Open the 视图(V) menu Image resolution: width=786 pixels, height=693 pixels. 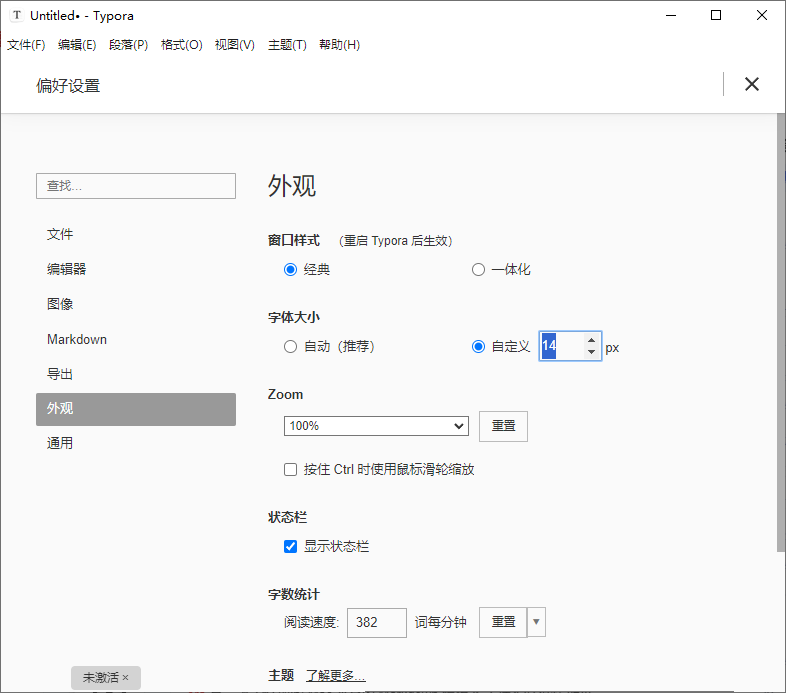(235, 45)
